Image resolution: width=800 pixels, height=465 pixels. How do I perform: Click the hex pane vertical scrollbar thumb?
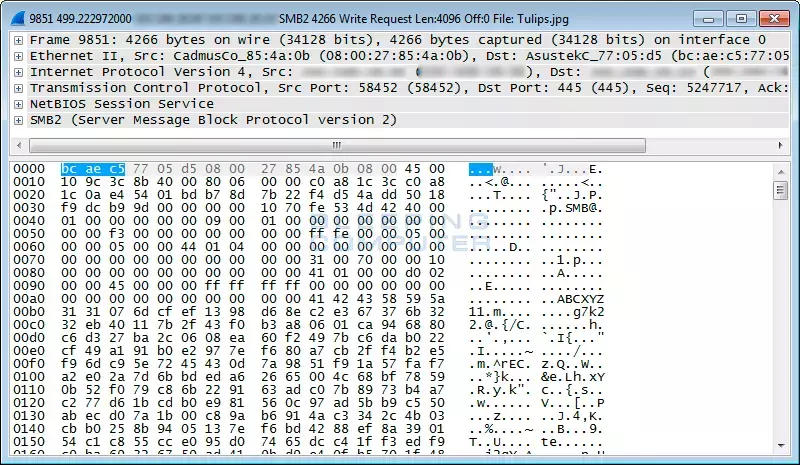point(781,191)
